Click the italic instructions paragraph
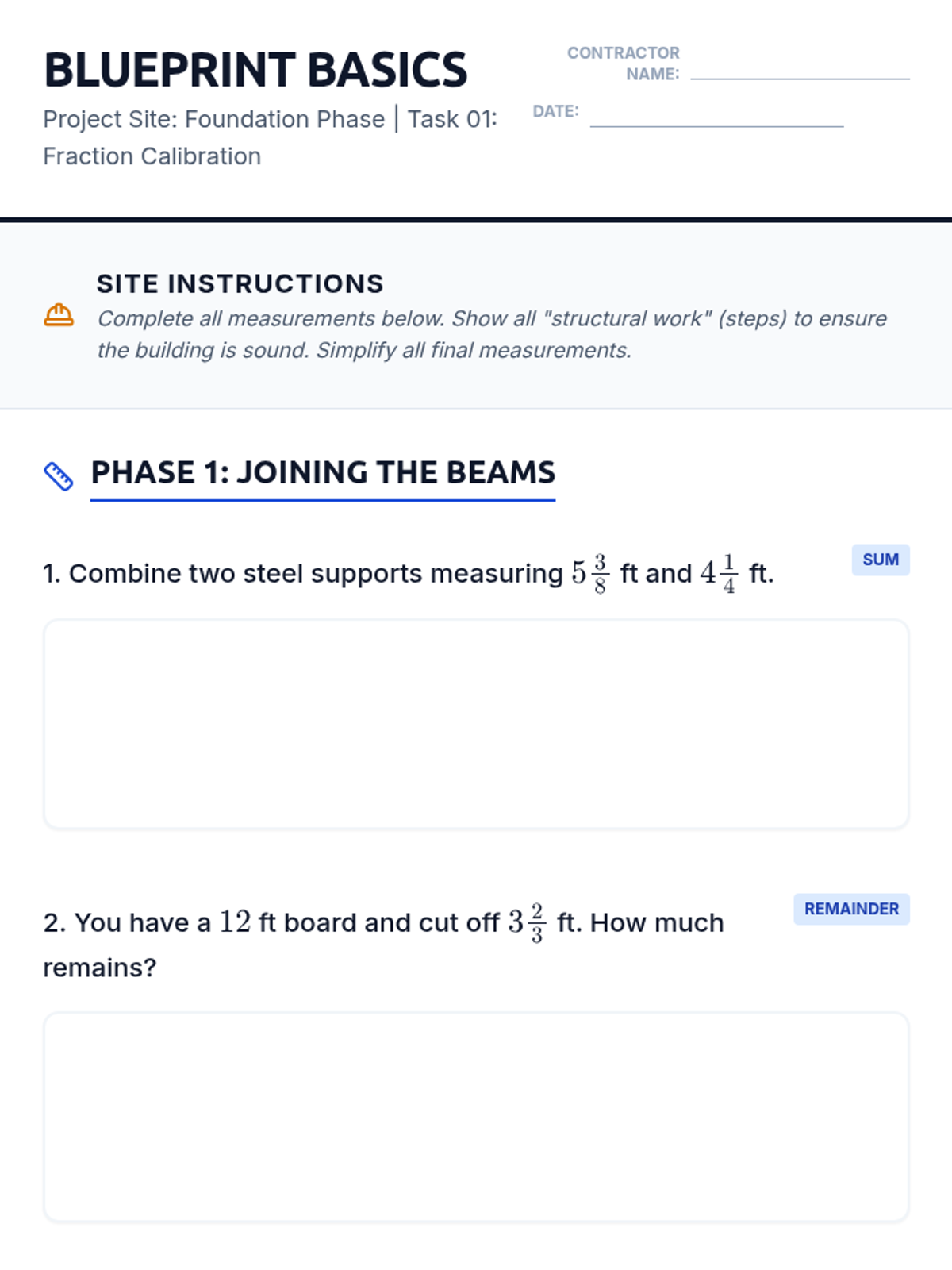The height and width of the screenshot is (1270, 952). point(492,334)
